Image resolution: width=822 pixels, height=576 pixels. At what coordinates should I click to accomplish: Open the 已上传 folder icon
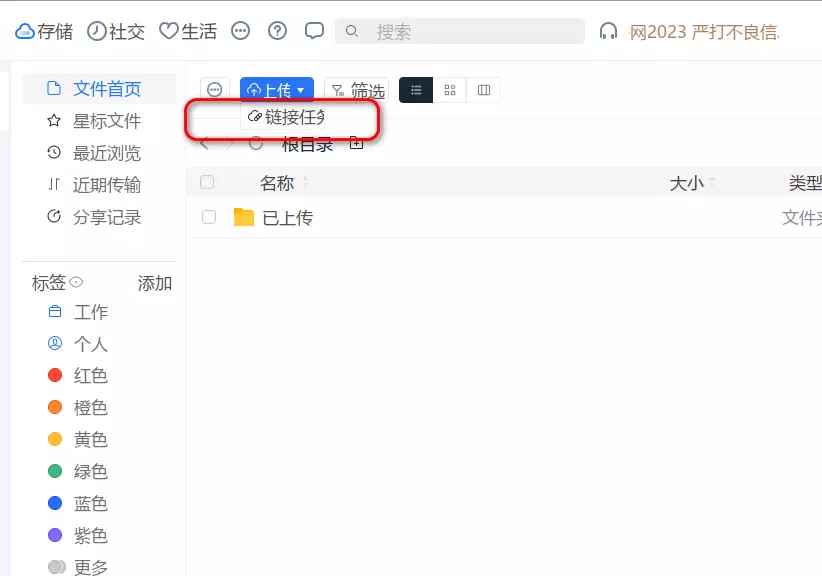(244, 217)
